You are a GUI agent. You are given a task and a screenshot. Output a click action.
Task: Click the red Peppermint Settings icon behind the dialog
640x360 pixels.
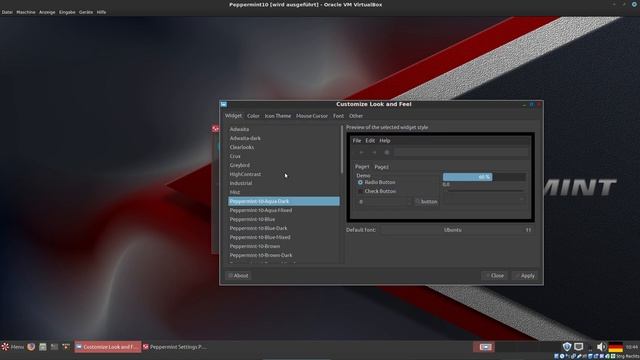[x=215, y=129]
